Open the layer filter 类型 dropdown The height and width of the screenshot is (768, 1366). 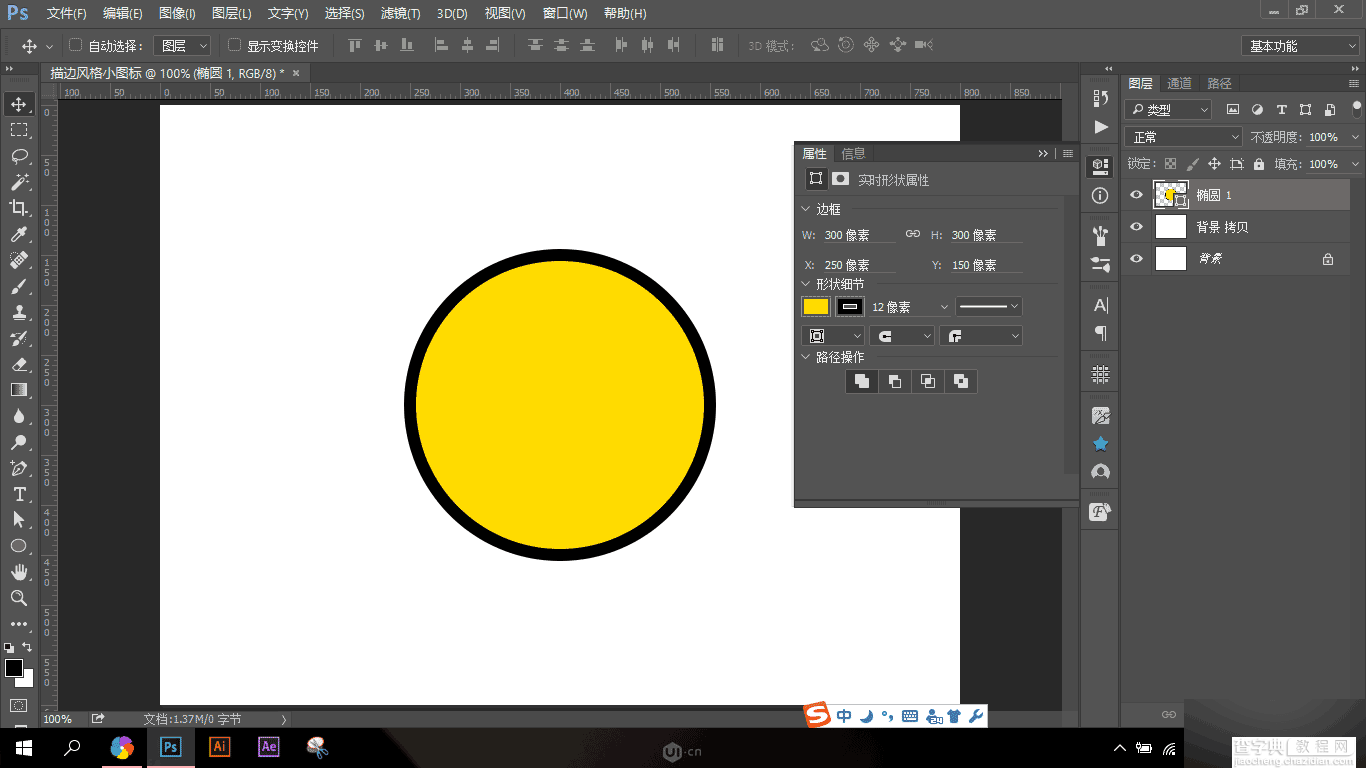pyautogui.click(x=1168, y=110)
